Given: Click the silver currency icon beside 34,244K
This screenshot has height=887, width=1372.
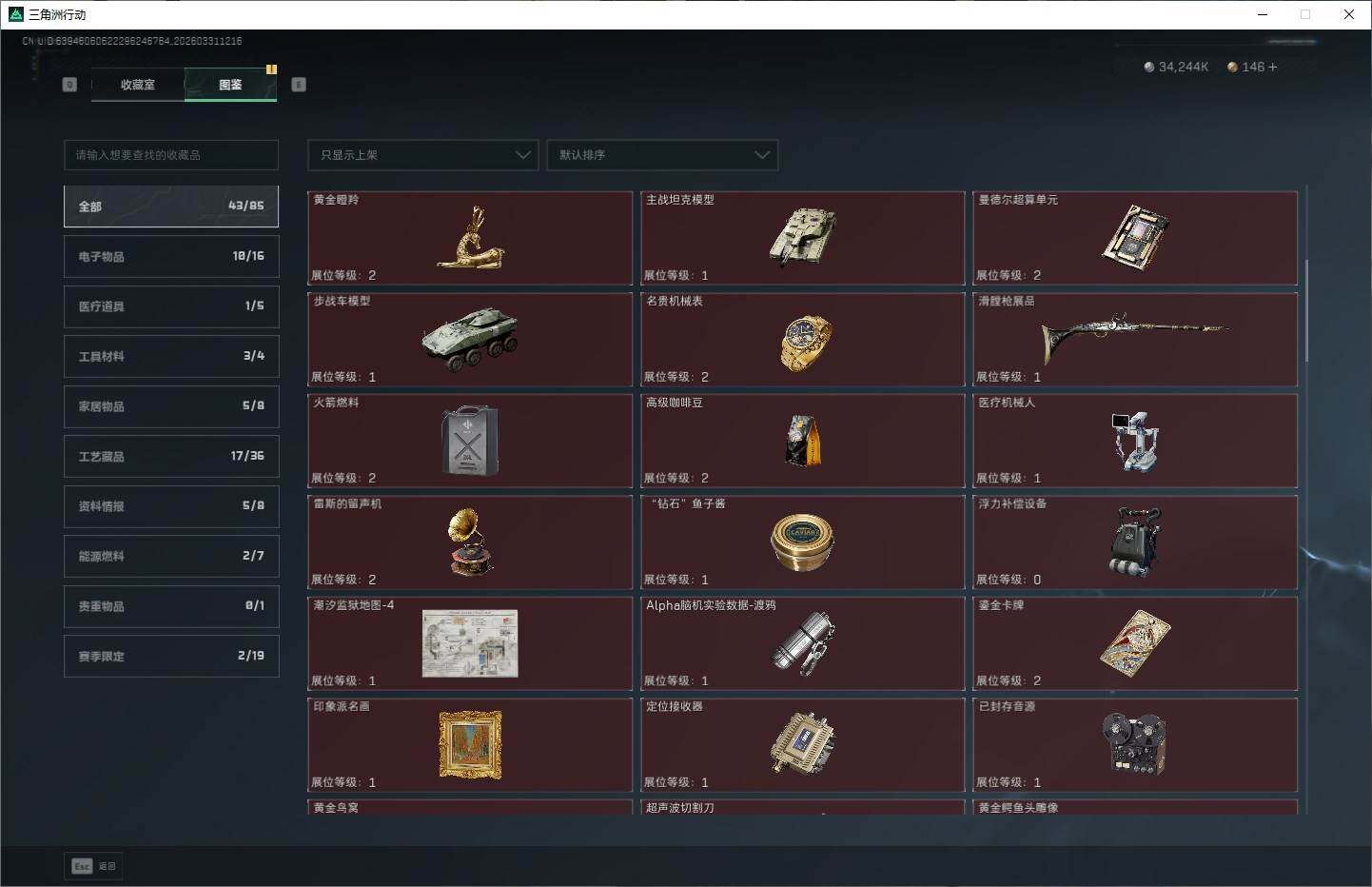Looking at the screenshot, I should (x=1149, y=67).
